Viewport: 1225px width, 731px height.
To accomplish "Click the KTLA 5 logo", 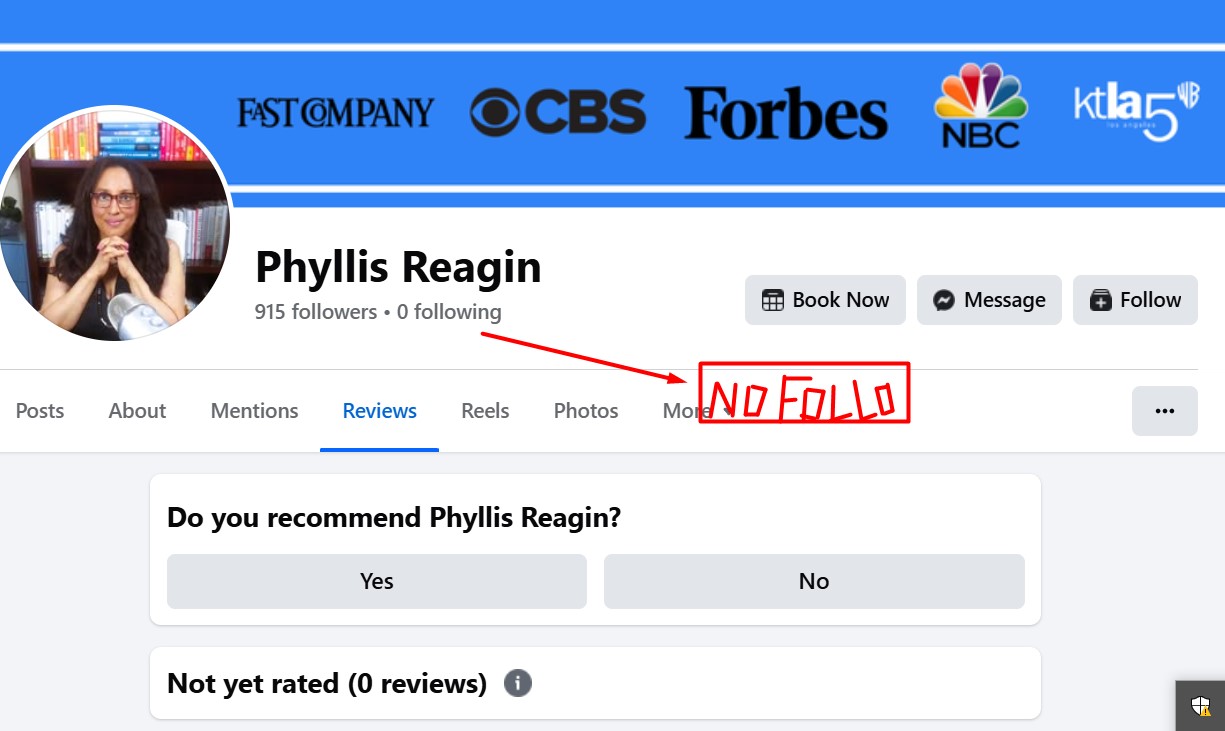I will [x=1136, y=111].
